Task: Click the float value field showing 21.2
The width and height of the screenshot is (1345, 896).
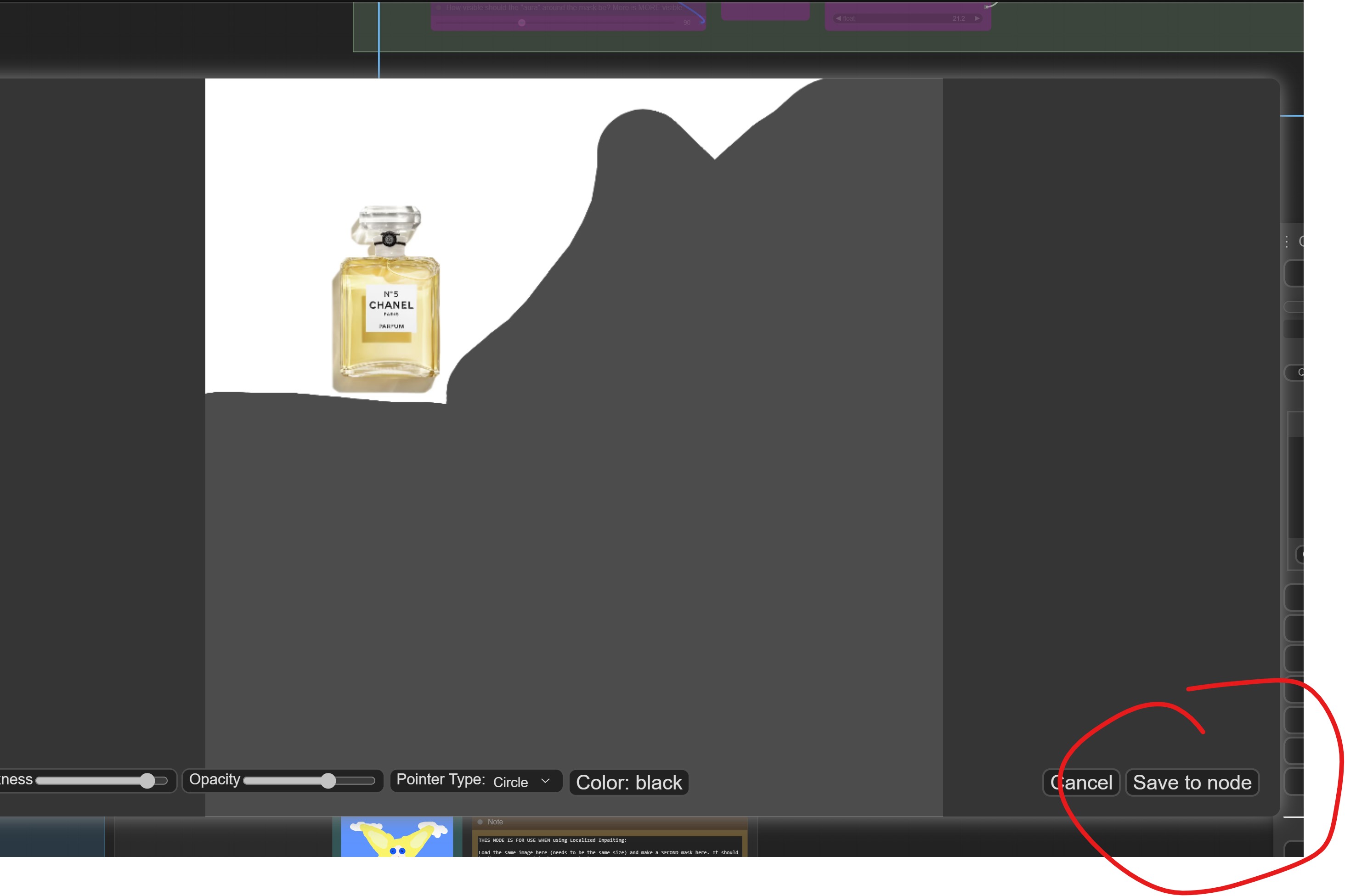Action: pyautogui.click(x=908, y=18)
